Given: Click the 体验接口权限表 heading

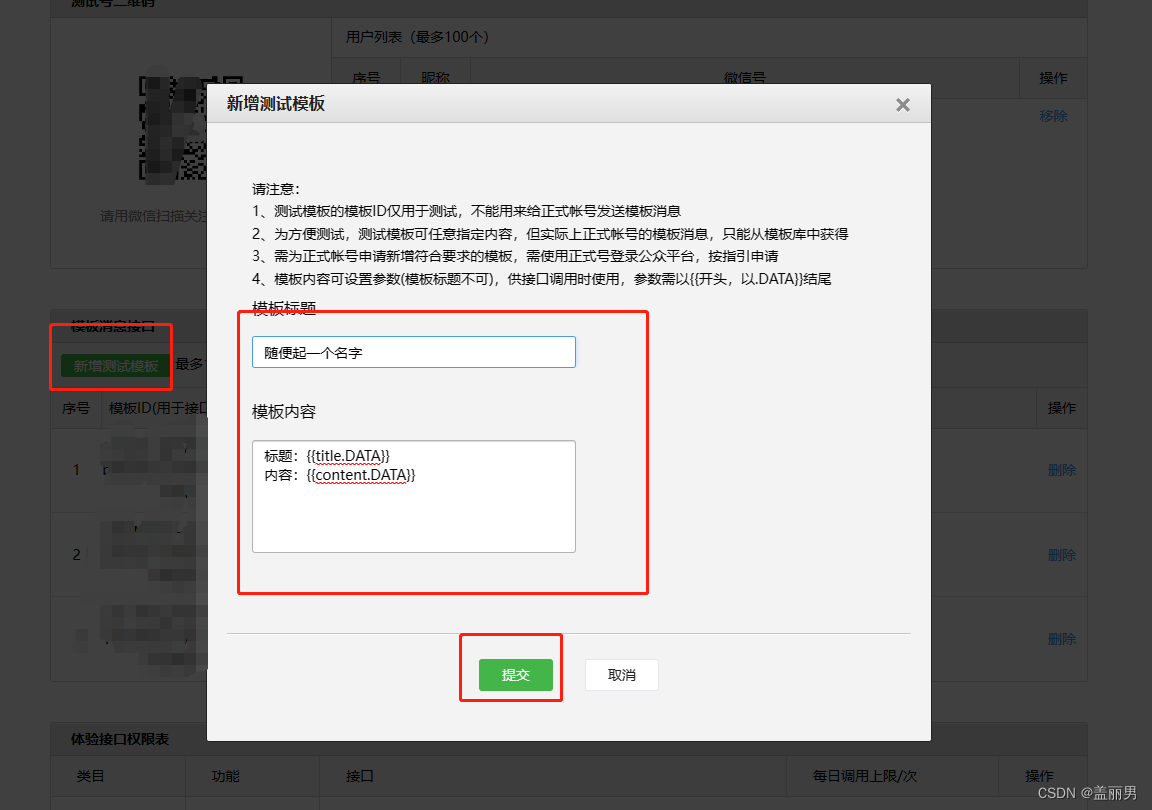Looking at the screenshot, I should click(x=120, y=739).
